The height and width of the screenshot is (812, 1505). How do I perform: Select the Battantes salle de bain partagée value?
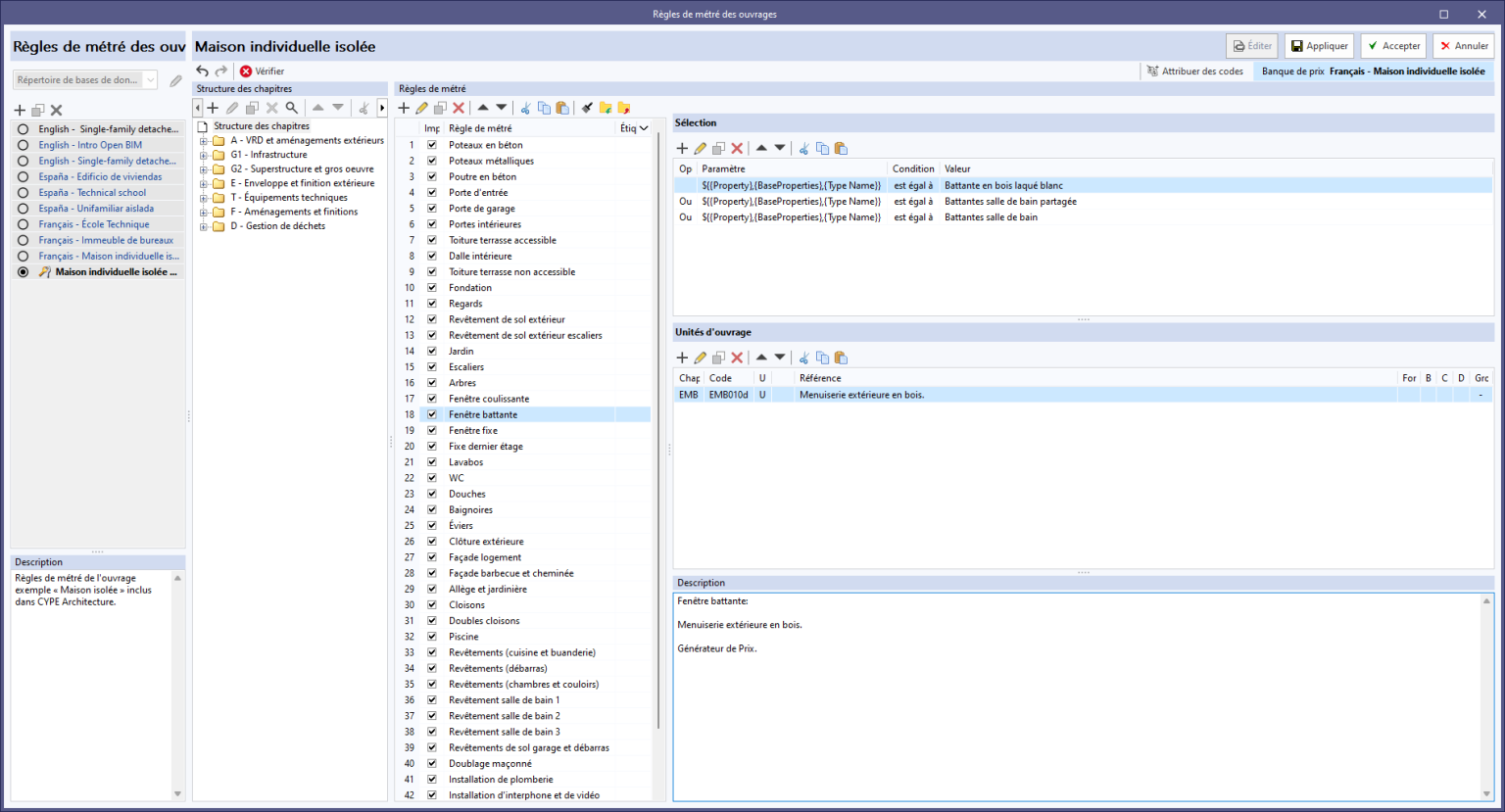tap(1010, 202)
